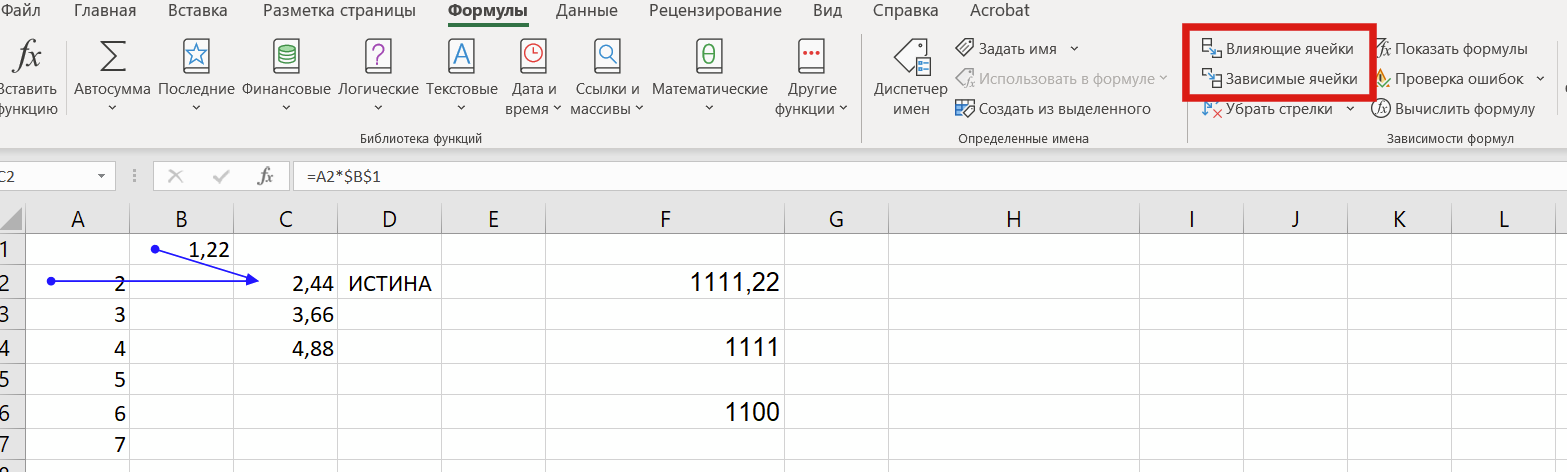1567x472 pixels.
Task: Open the Acrobat tab
Action: [x=1000, y=11]
